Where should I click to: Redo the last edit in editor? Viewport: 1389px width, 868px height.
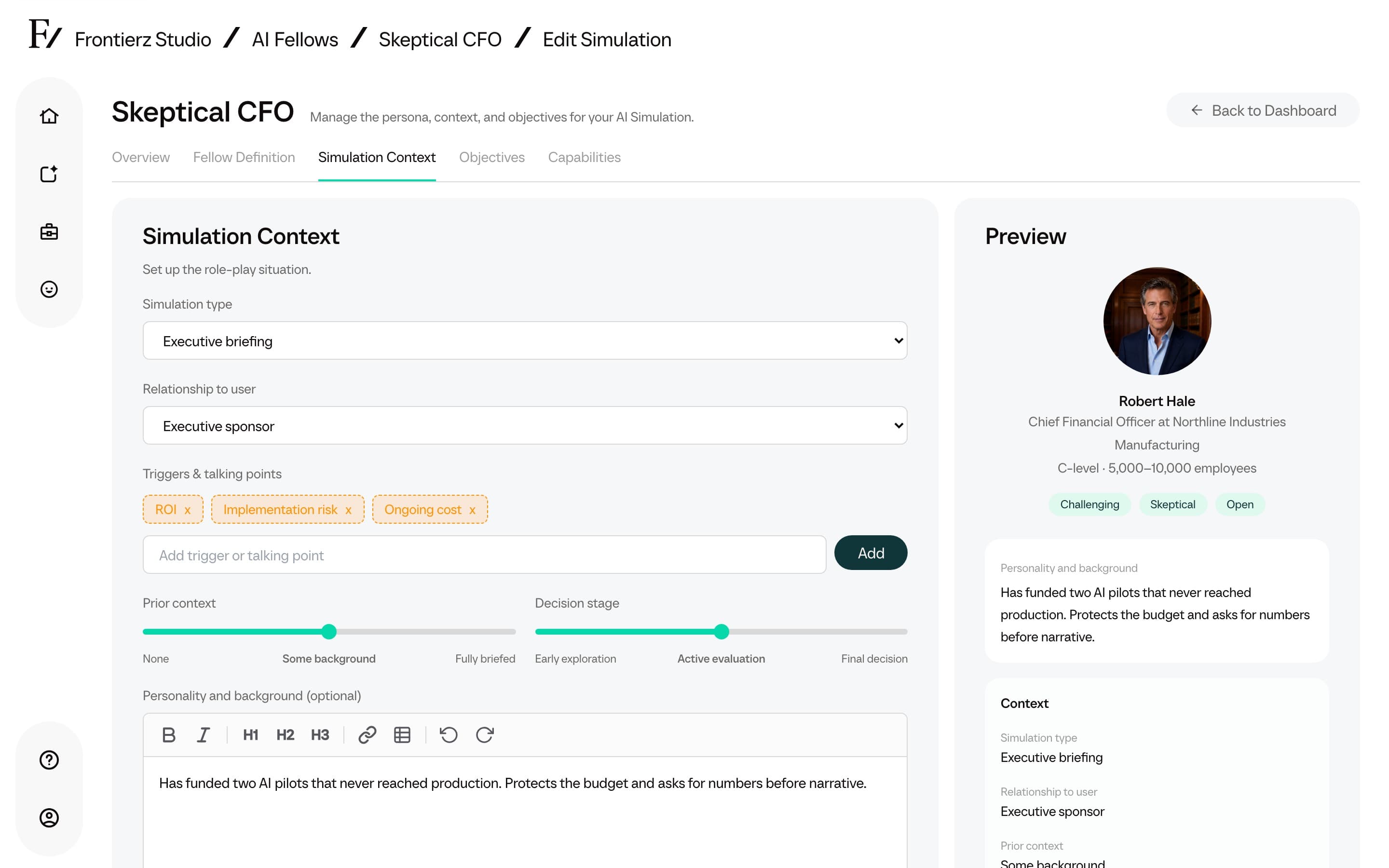click(485, 735)
